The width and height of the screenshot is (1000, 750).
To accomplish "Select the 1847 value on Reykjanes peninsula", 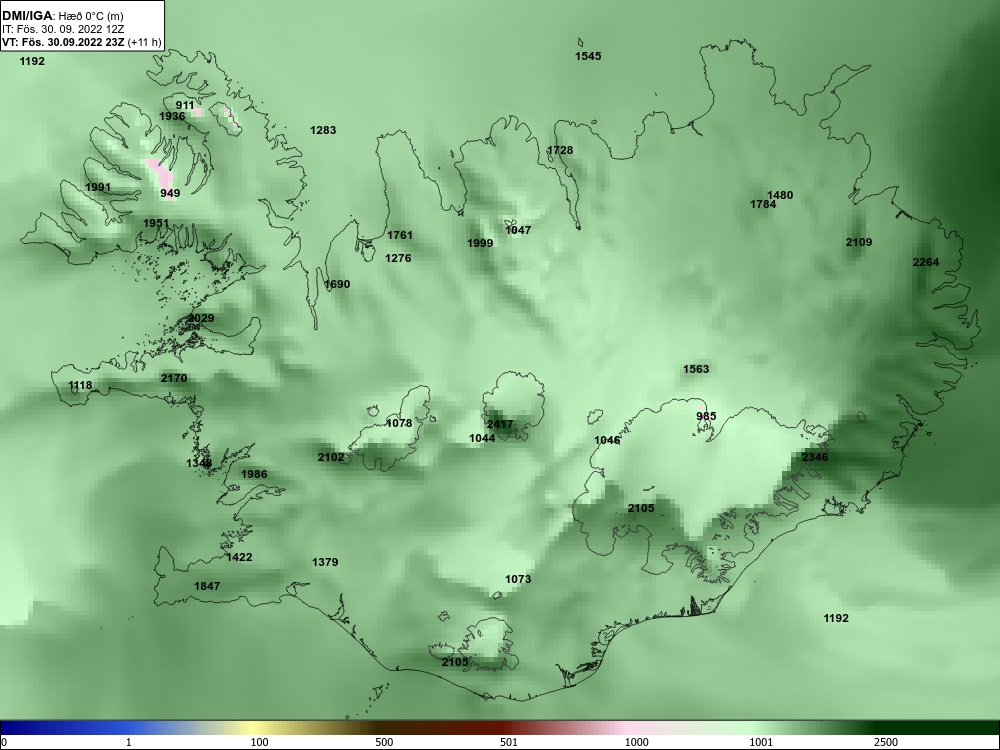I will (207, 586).
